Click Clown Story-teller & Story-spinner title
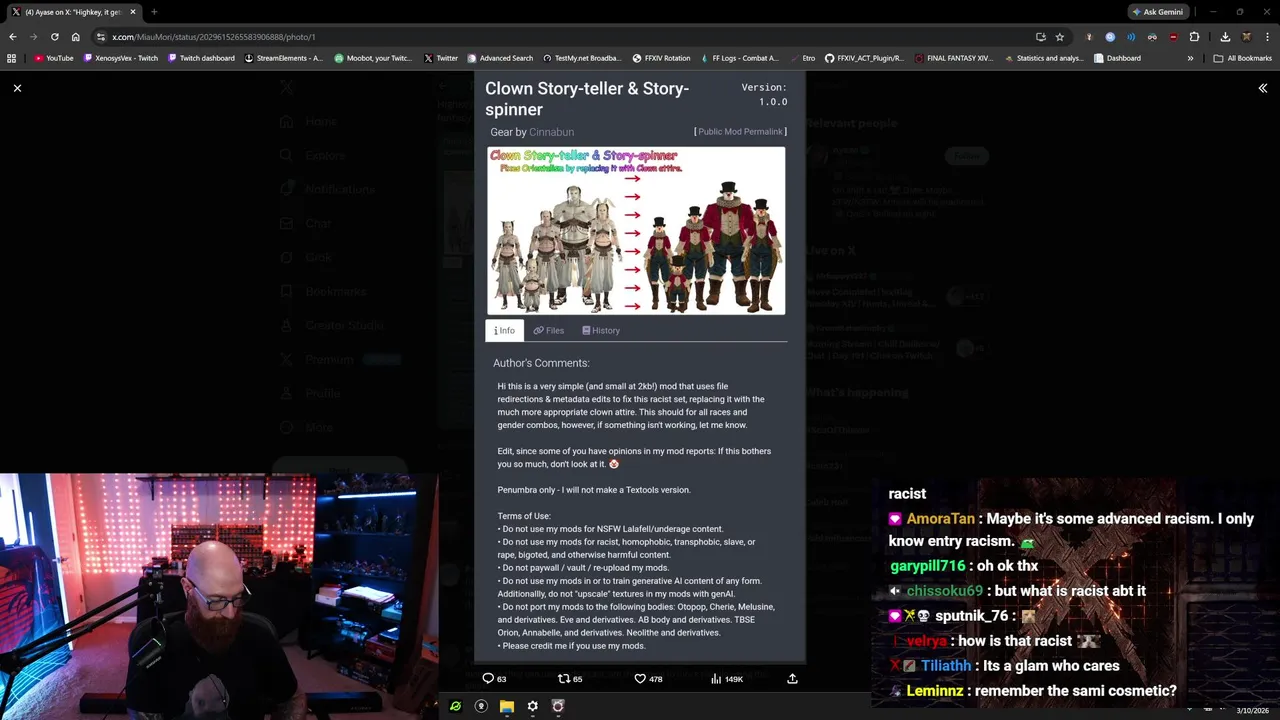 587,99
